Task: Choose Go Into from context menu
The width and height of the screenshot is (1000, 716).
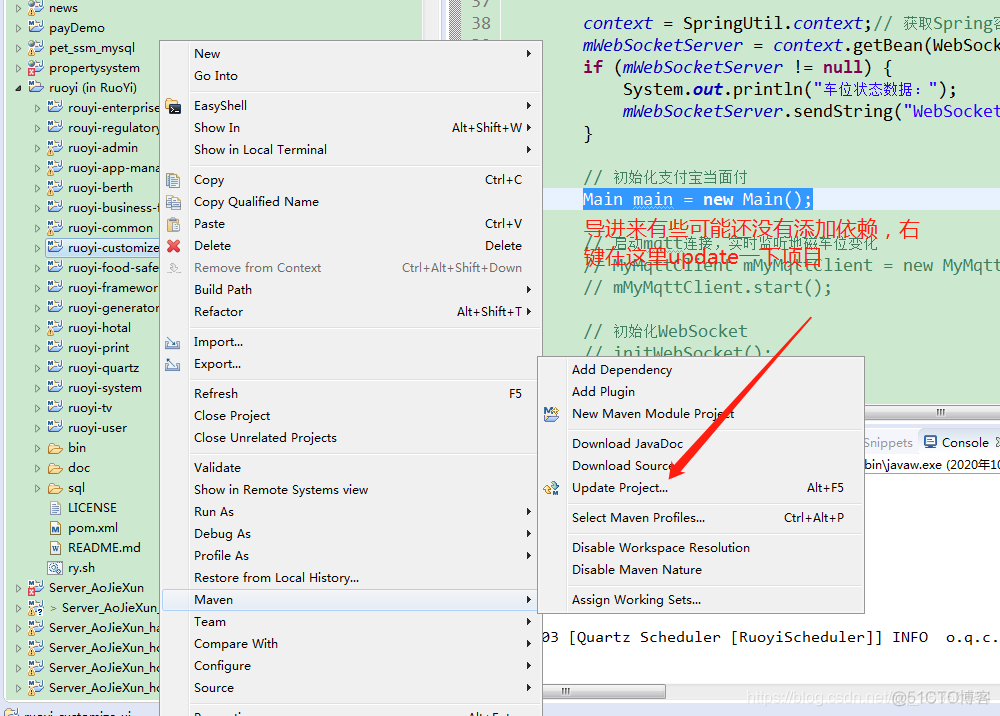Action: 351,76
